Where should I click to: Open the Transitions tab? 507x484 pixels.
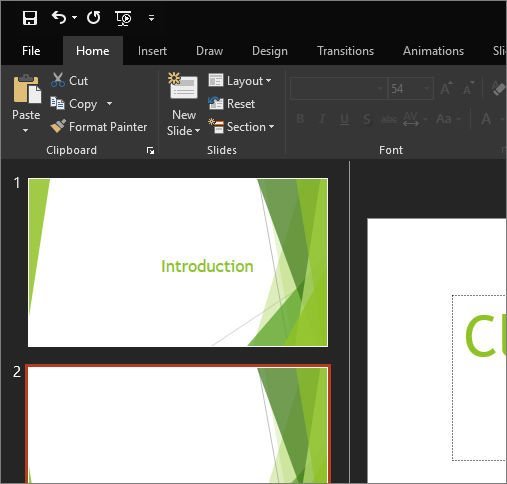[345, 51]
